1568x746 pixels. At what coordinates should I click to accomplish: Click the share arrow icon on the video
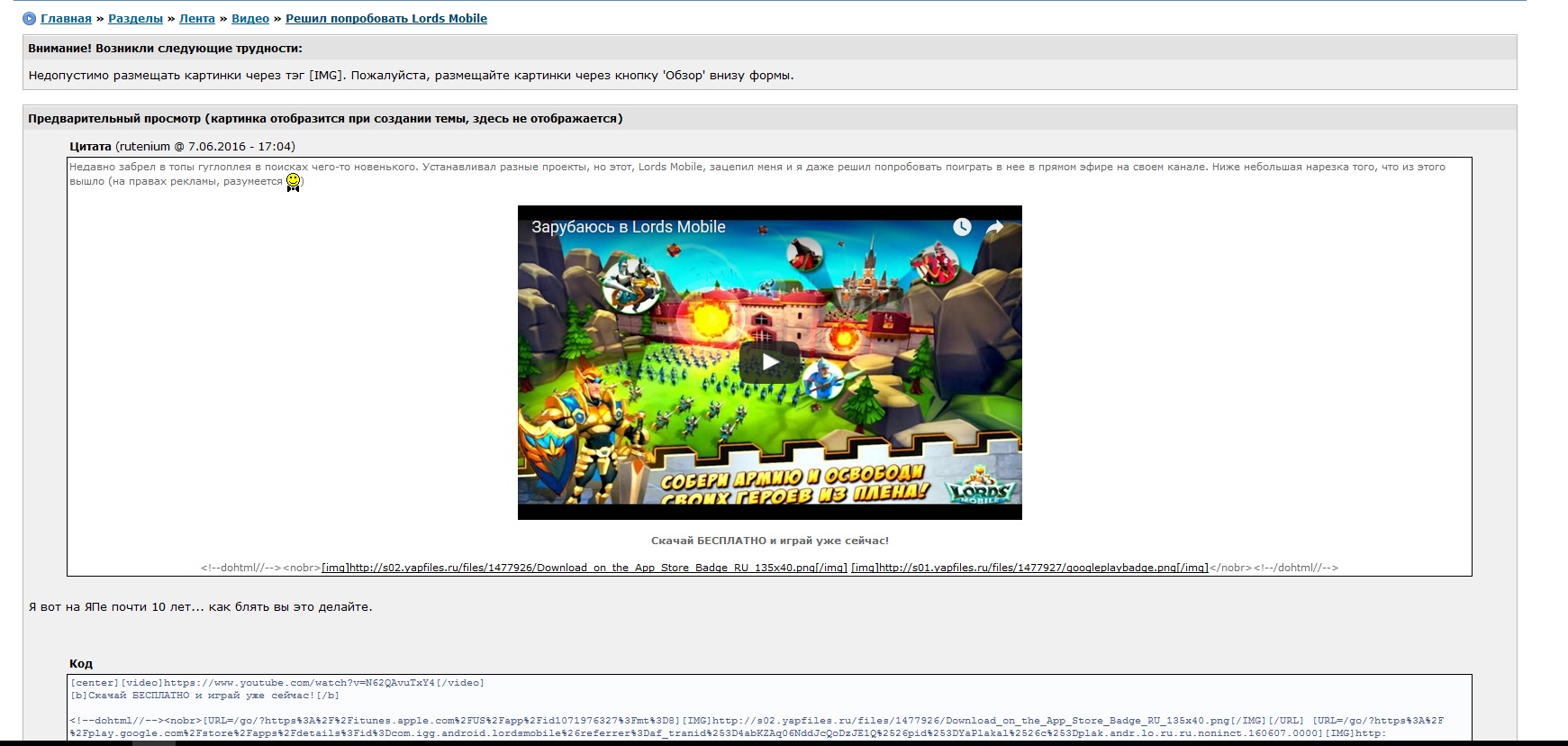point(994,227)
